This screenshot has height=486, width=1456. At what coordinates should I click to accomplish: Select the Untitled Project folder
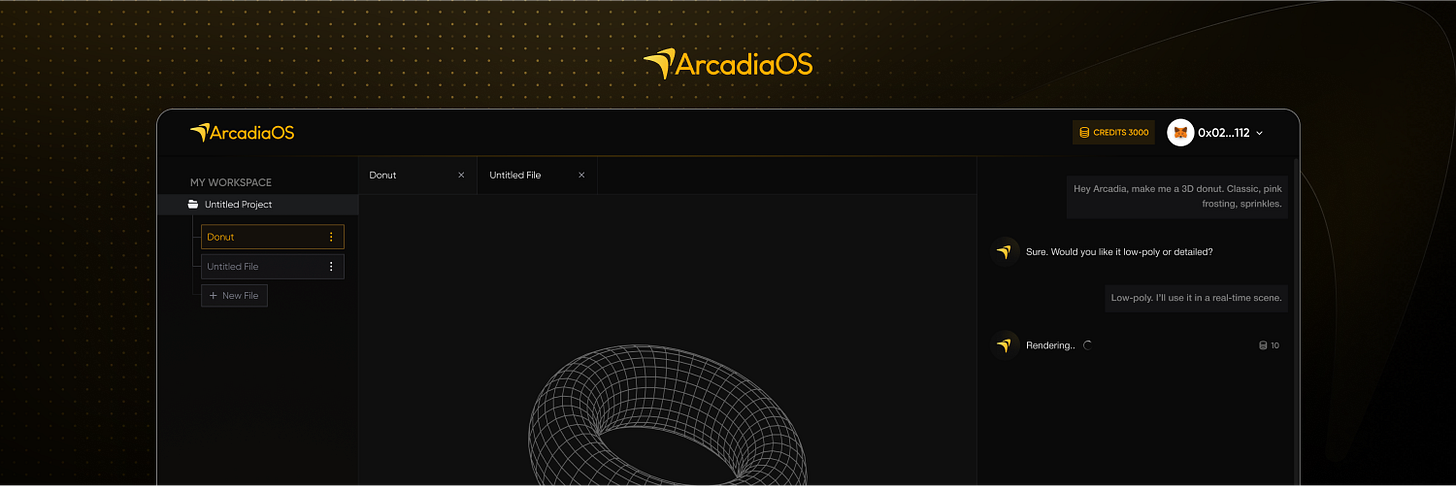pyautogui.click(x=258, y=204)
